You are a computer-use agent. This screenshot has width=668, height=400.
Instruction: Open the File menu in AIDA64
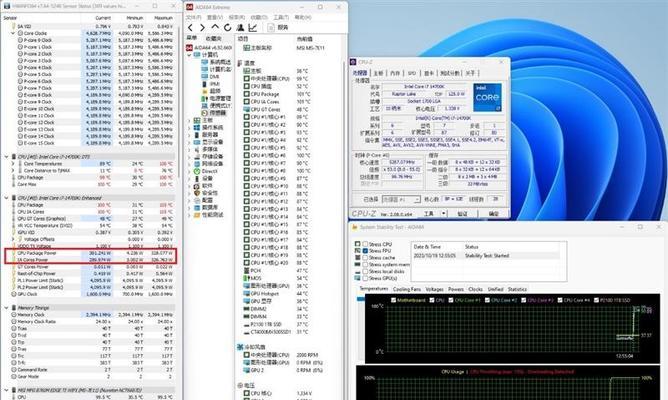(193, 17)
